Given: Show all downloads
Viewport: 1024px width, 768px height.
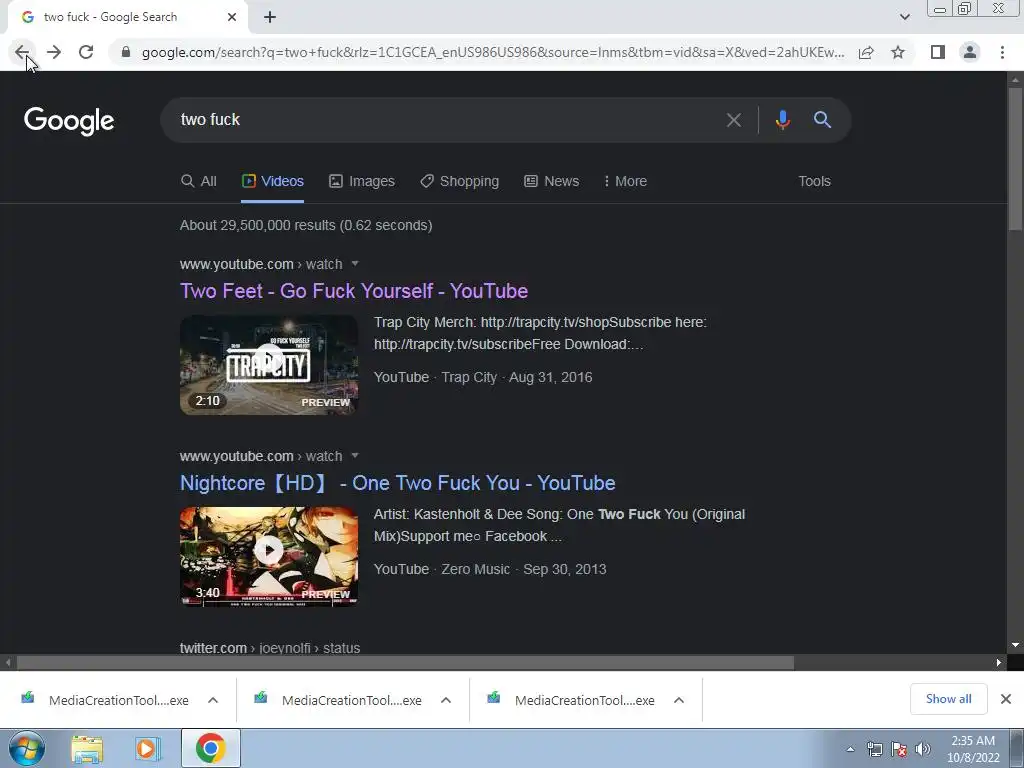Looking at the screenshot, I should click(948, 699).
